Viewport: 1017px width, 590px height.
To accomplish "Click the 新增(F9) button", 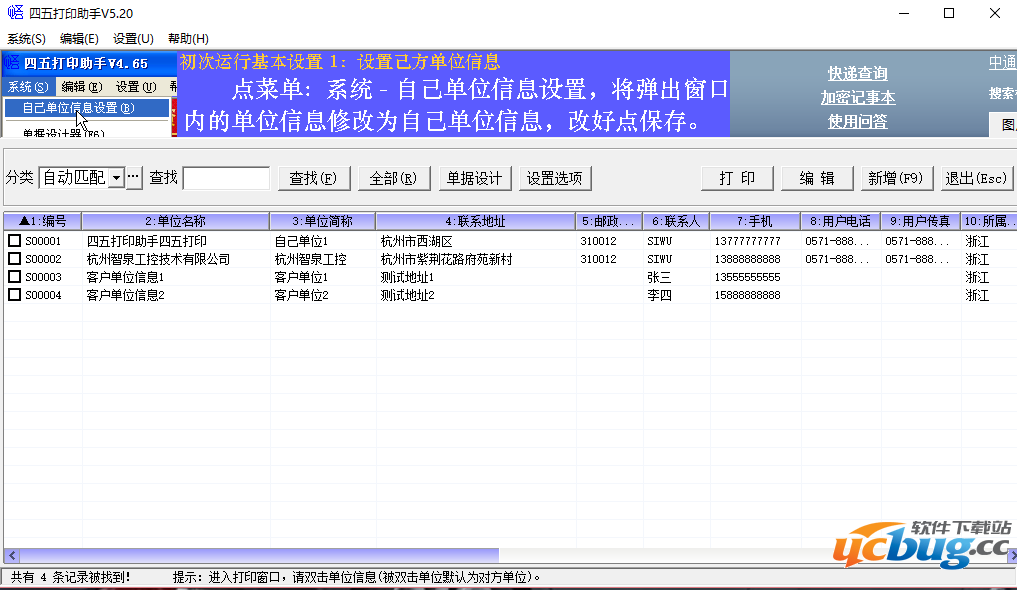I will (896, 178).
